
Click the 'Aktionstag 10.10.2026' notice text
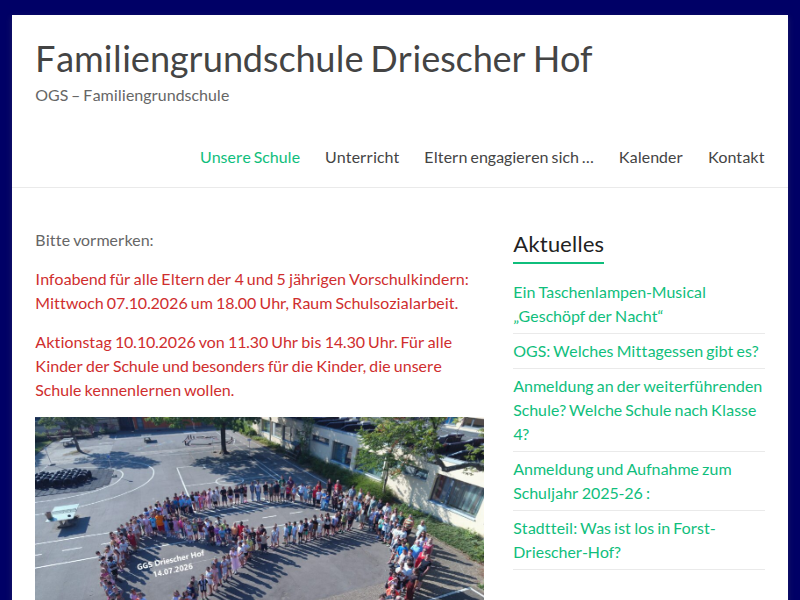pos(243,366)
